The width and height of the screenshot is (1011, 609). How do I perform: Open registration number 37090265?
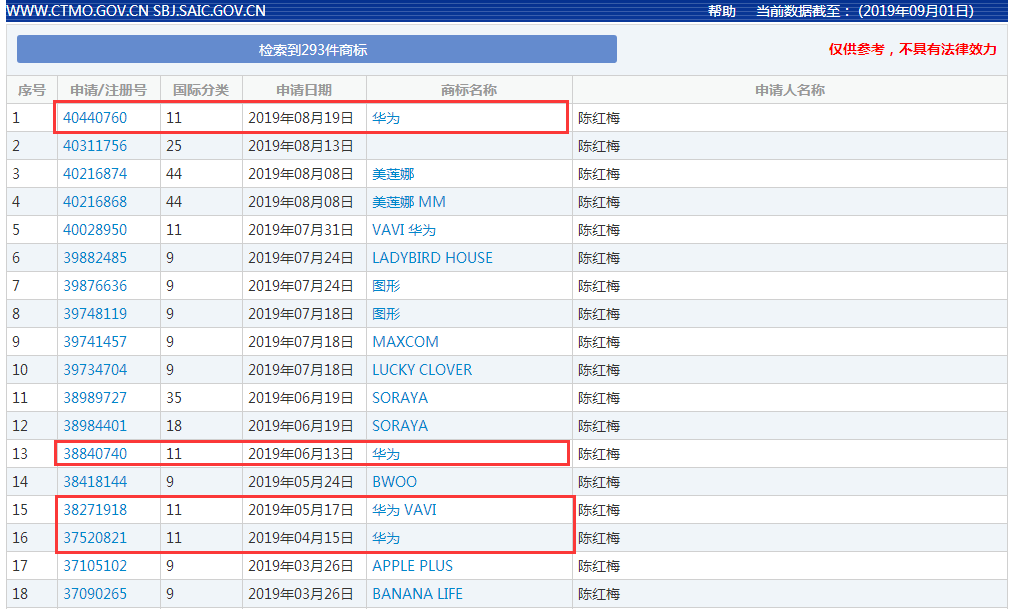tap(95, 594)
